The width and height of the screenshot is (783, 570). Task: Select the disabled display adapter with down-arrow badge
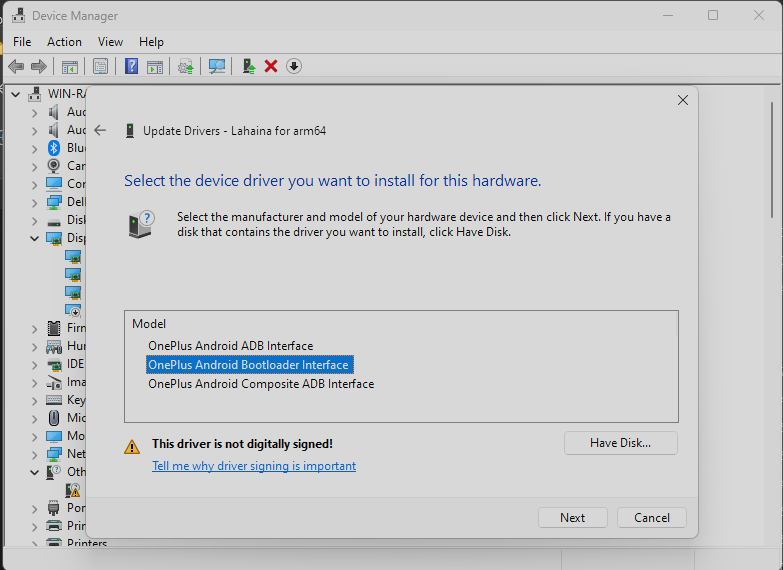coord(73,310)
